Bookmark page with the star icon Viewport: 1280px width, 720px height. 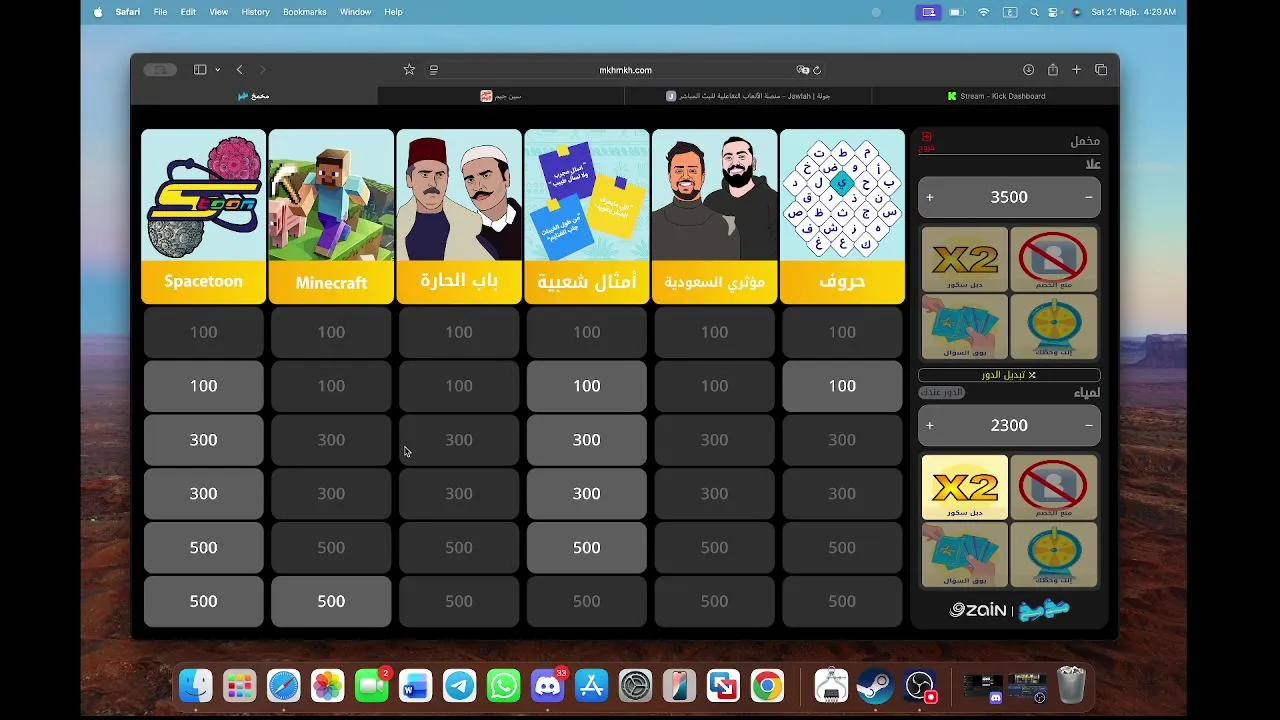point(409,70)
